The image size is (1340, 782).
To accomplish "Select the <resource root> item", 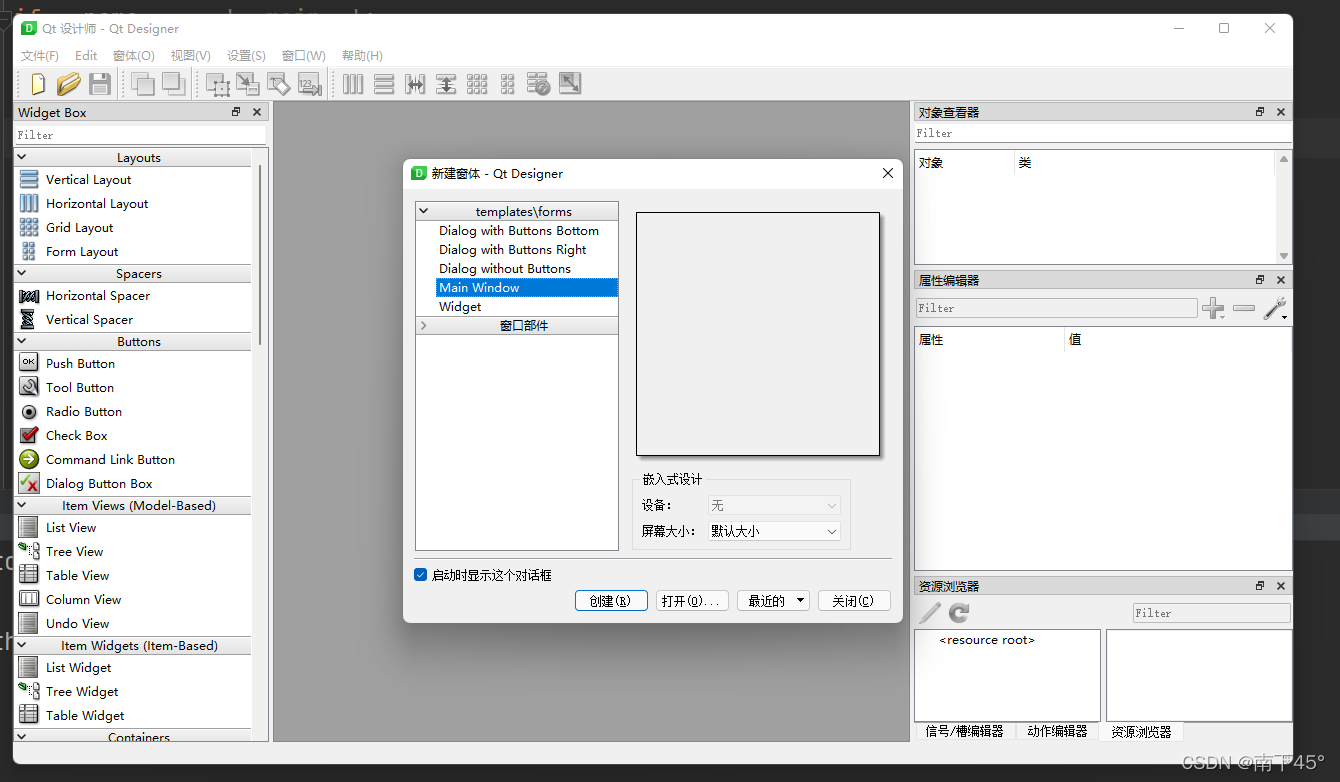I will pos(987,640).
